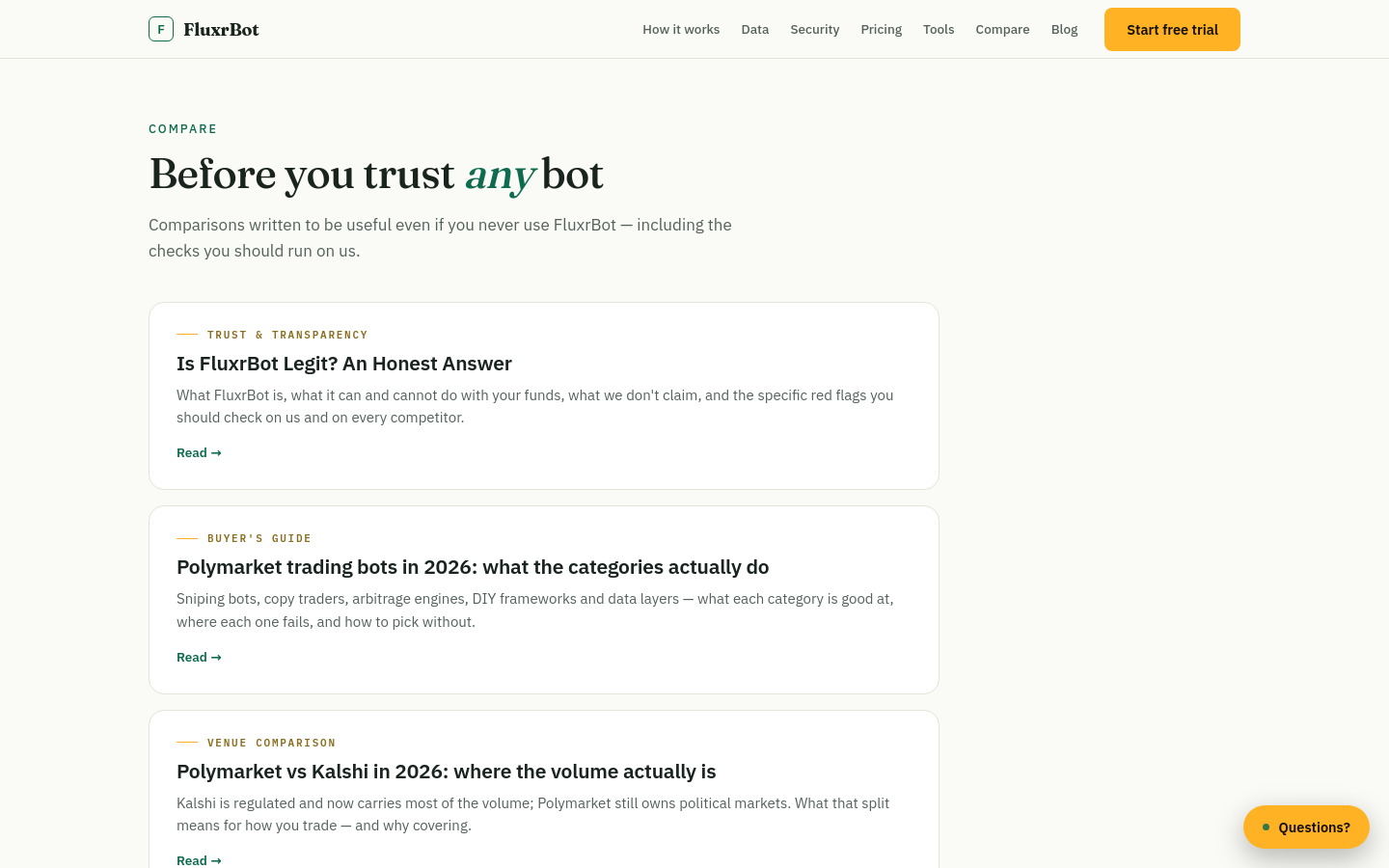Open Polymarket trading bots in 2026 article
Screen dimensions: 1389x868
pyautogui.click(x=473, y=567)
